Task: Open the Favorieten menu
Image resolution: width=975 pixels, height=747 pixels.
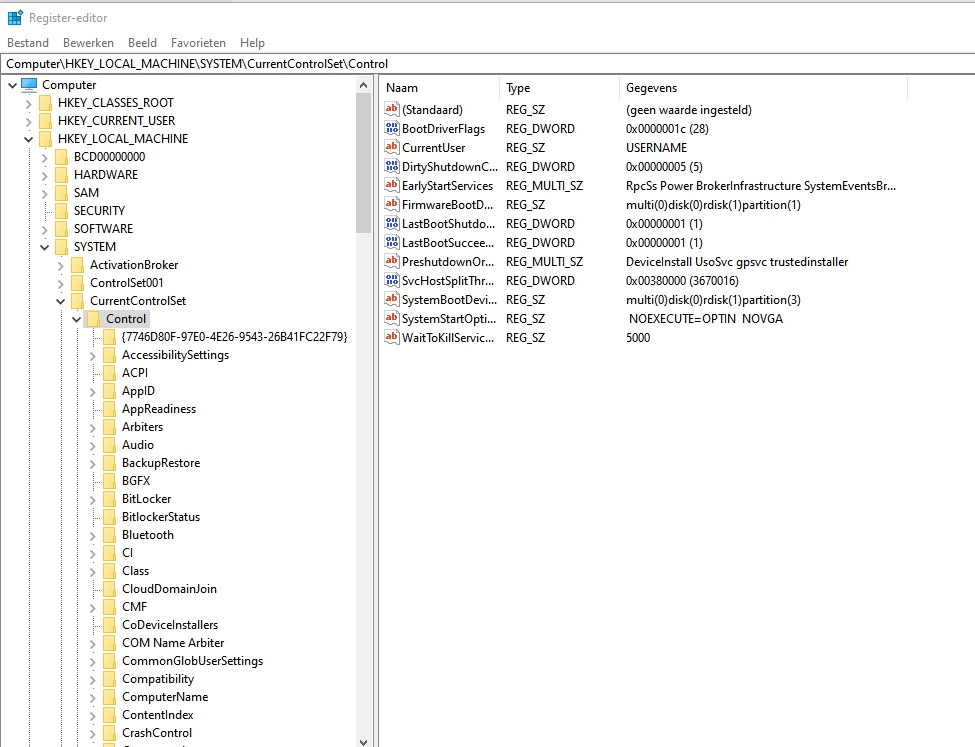Action: click(x=198, y=43)
